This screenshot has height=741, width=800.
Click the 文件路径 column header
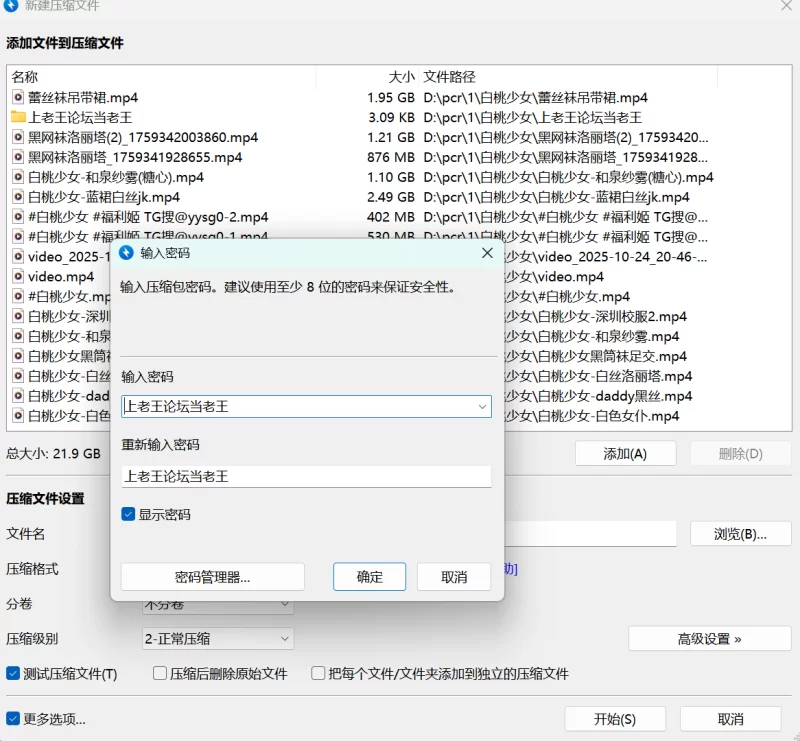click(449, 77)
